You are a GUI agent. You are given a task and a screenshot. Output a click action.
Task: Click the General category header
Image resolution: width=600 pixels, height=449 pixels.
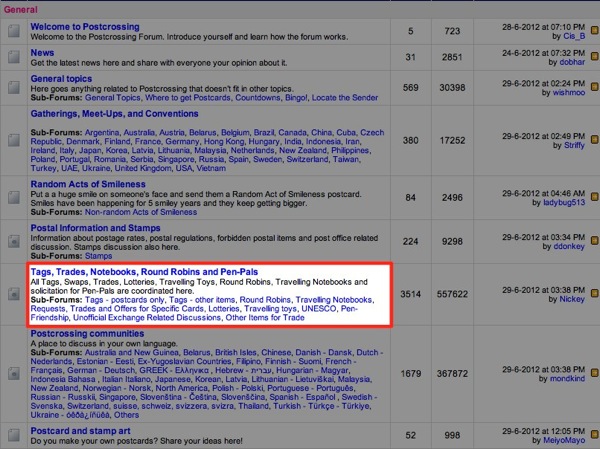tap(21, 10)
